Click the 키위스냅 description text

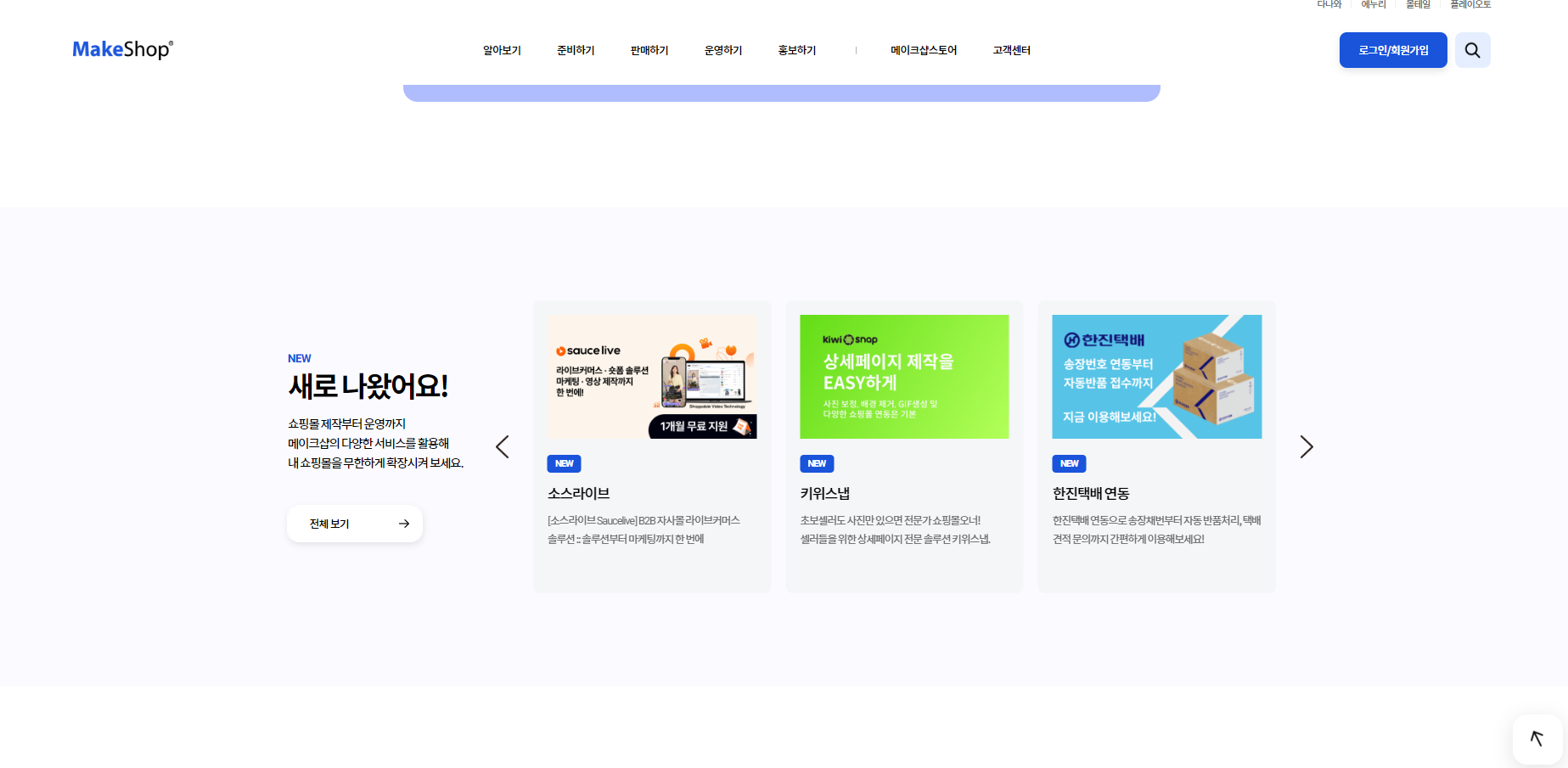(895, 530)
